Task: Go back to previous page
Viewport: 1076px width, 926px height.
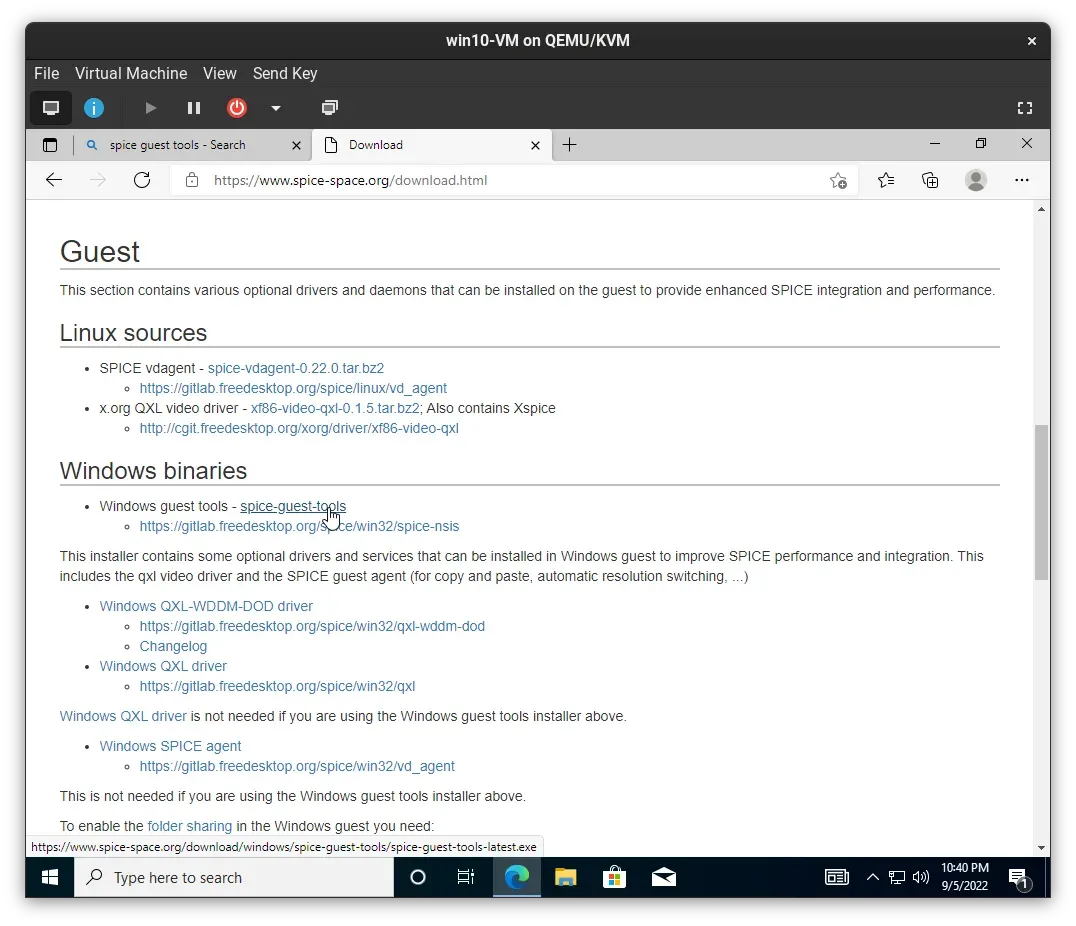Action: 54,180
